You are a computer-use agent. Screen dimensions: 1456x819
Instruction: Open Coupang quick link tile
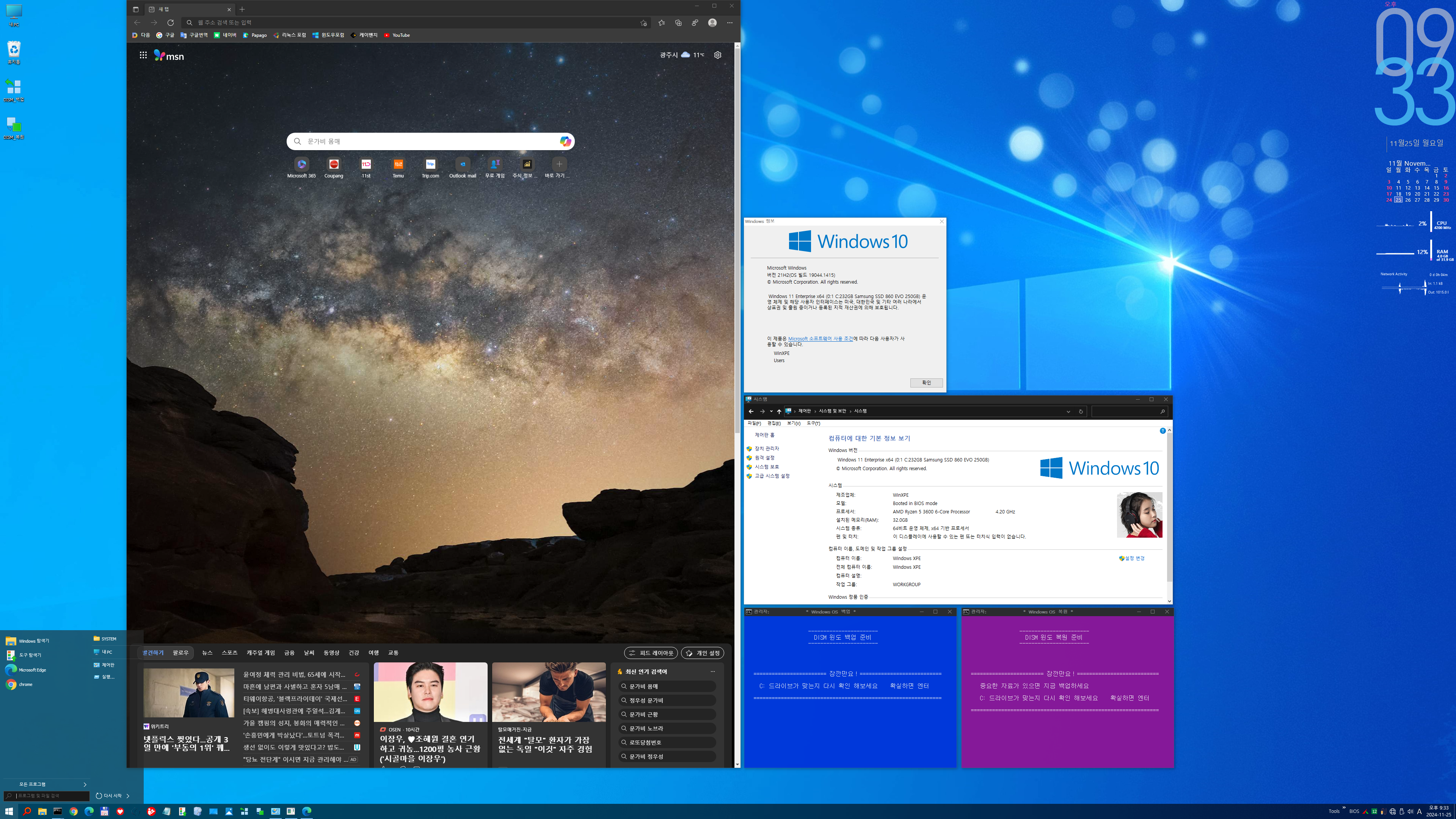pyautogui.click(x=334, y=168)
